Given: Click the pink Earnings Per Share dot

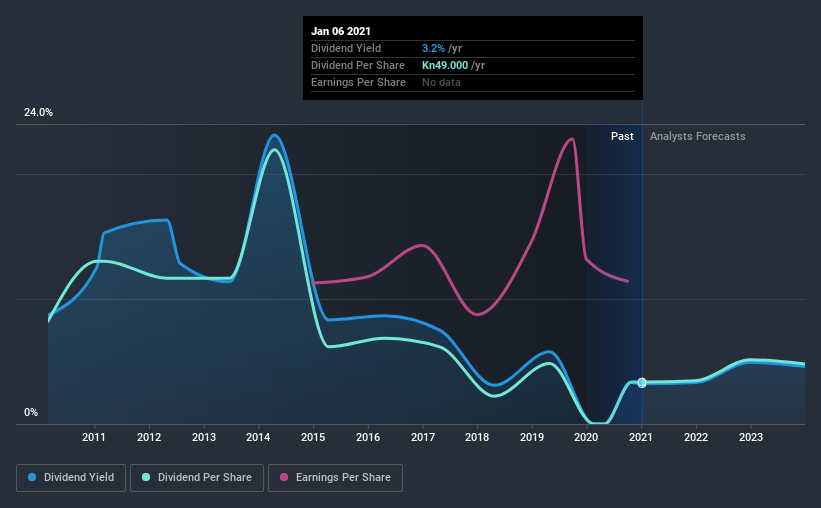Looking at the screenshot, I should pos(284,477).
